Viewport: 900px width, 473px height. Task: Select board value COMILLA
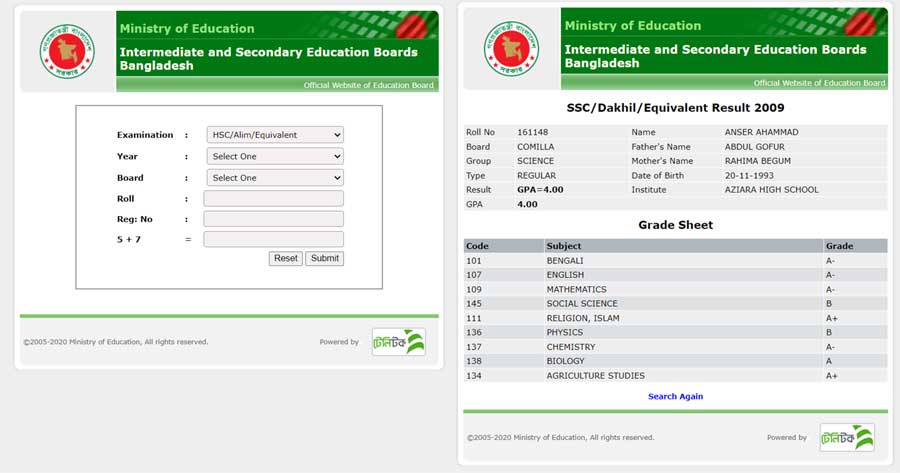(x=536, y=147)
